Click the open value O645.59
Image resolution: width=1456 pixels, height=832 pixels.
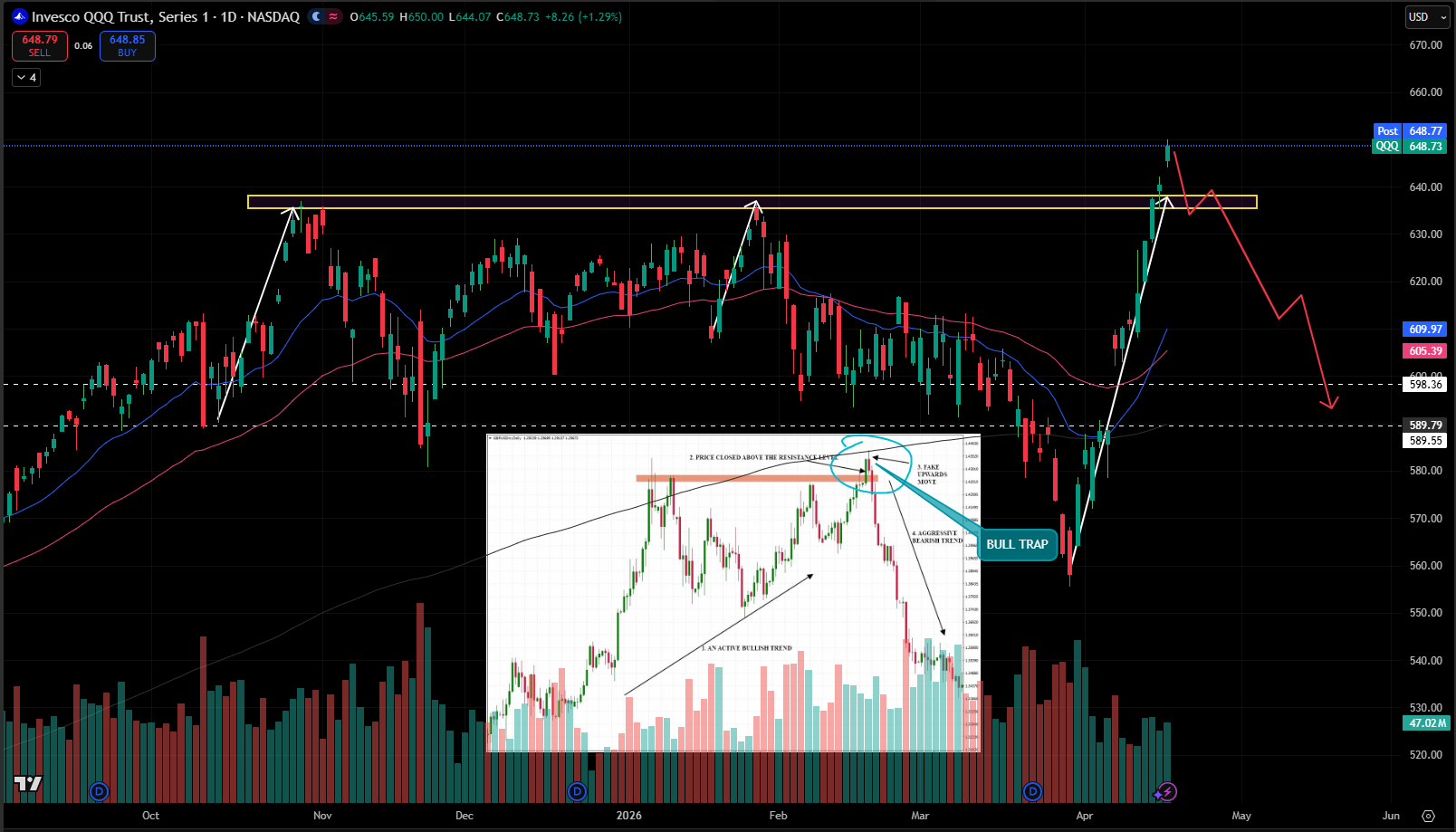click(x=372, y=17)
